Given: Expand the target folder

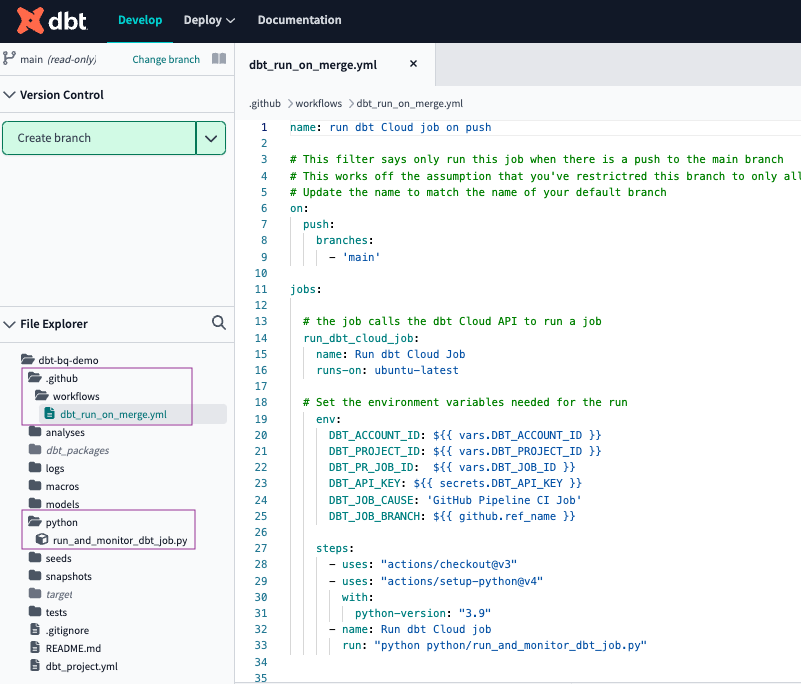Looking at the screenshot, I should pos(51,594).
